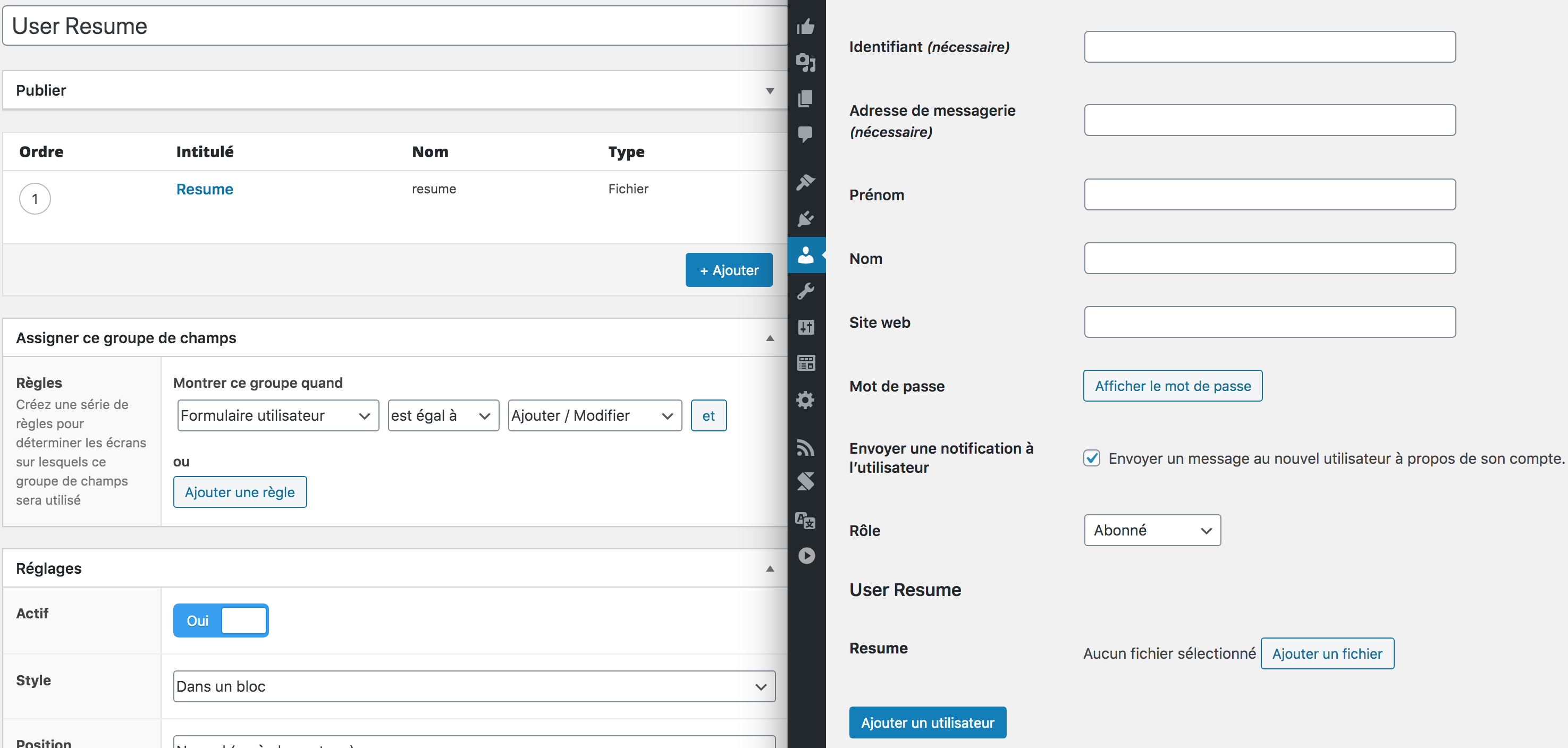This screenshot has width=1568, height=748.
Task: Open the Users person icon in sidebar
Action: point(806,254)
